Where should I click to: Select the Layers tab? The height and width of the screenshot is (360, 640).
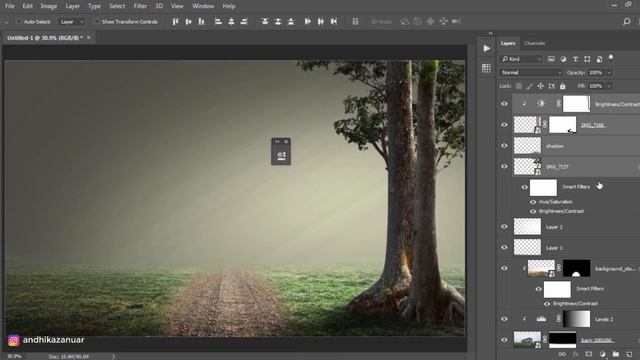click(x=508, y=43)
